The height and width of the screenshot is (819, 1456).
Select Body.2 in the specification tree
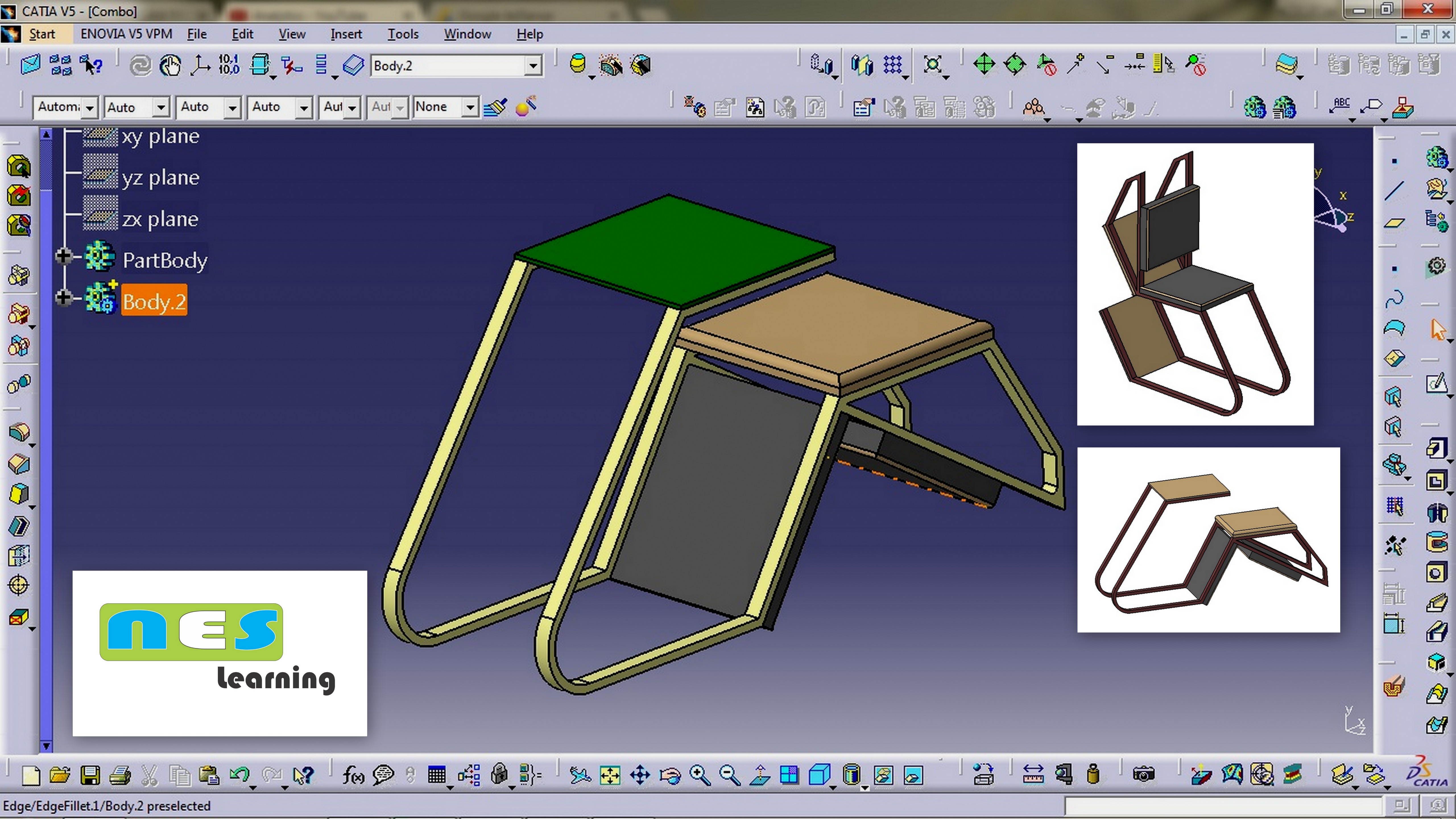(x=154, y=300)
